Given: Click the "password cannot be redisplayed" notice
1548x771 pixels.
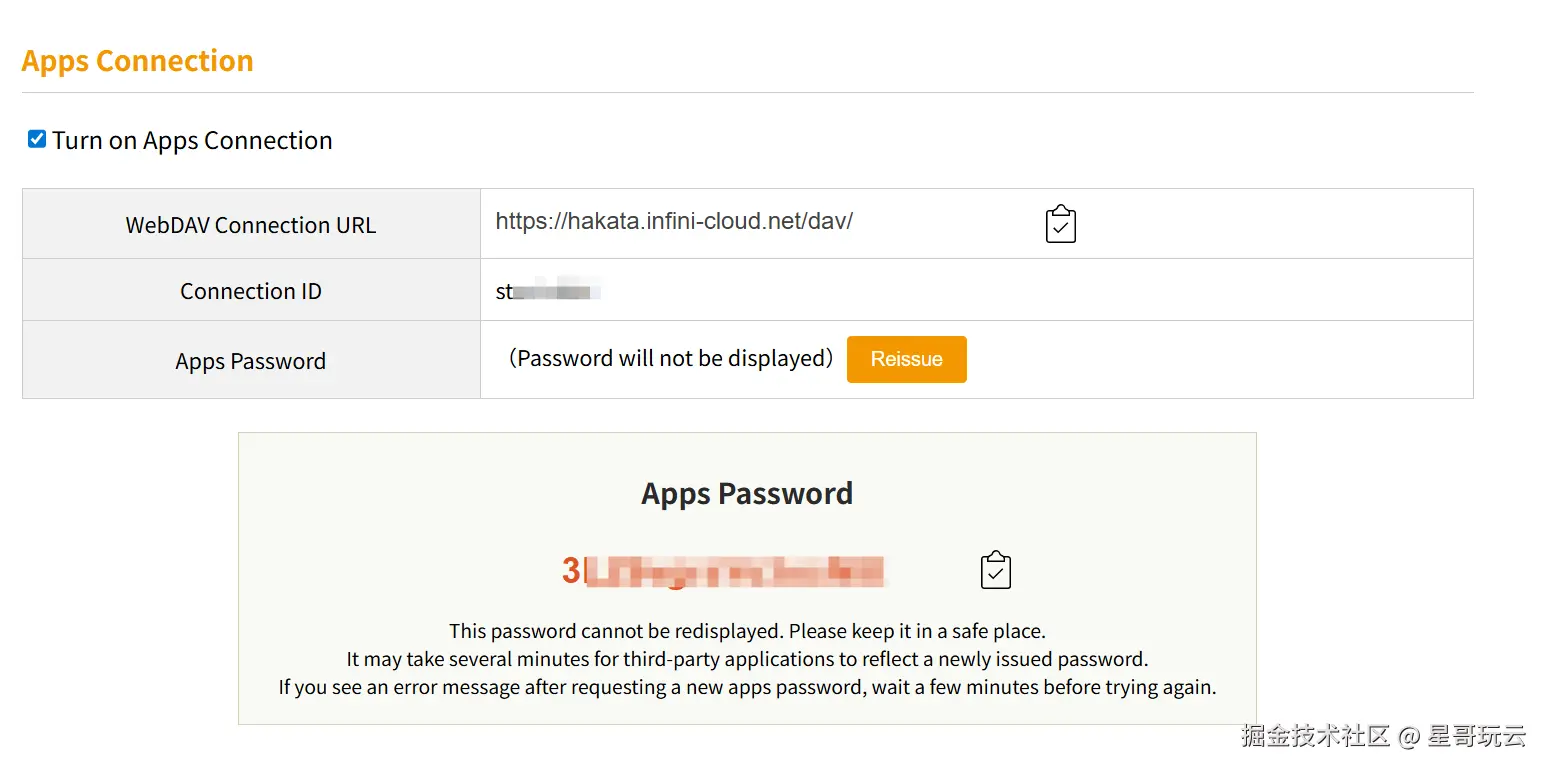Looking at the screenshot, I should (747, 631).
